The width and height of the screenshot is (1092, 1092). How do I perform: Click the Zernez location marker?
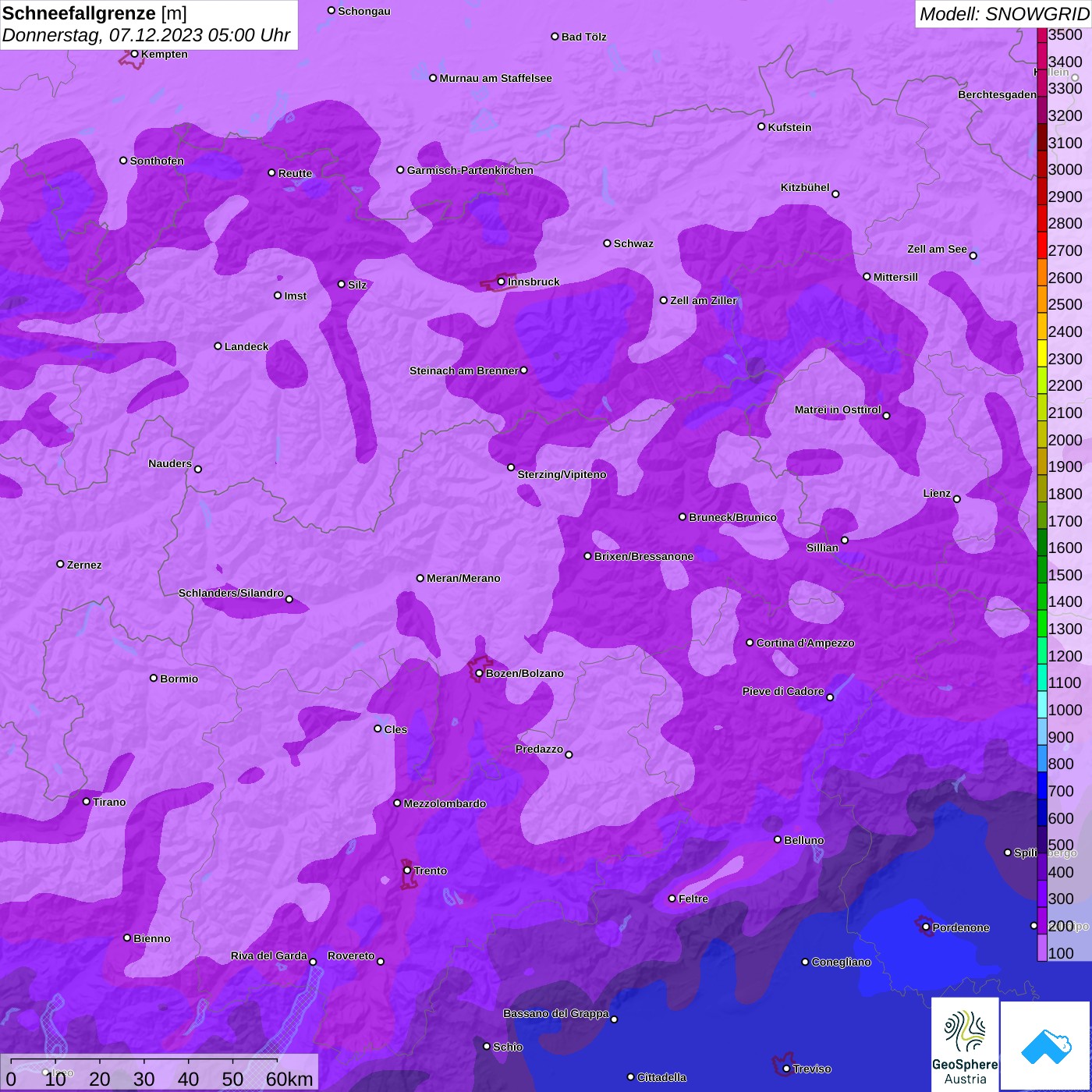click(60, 564)
